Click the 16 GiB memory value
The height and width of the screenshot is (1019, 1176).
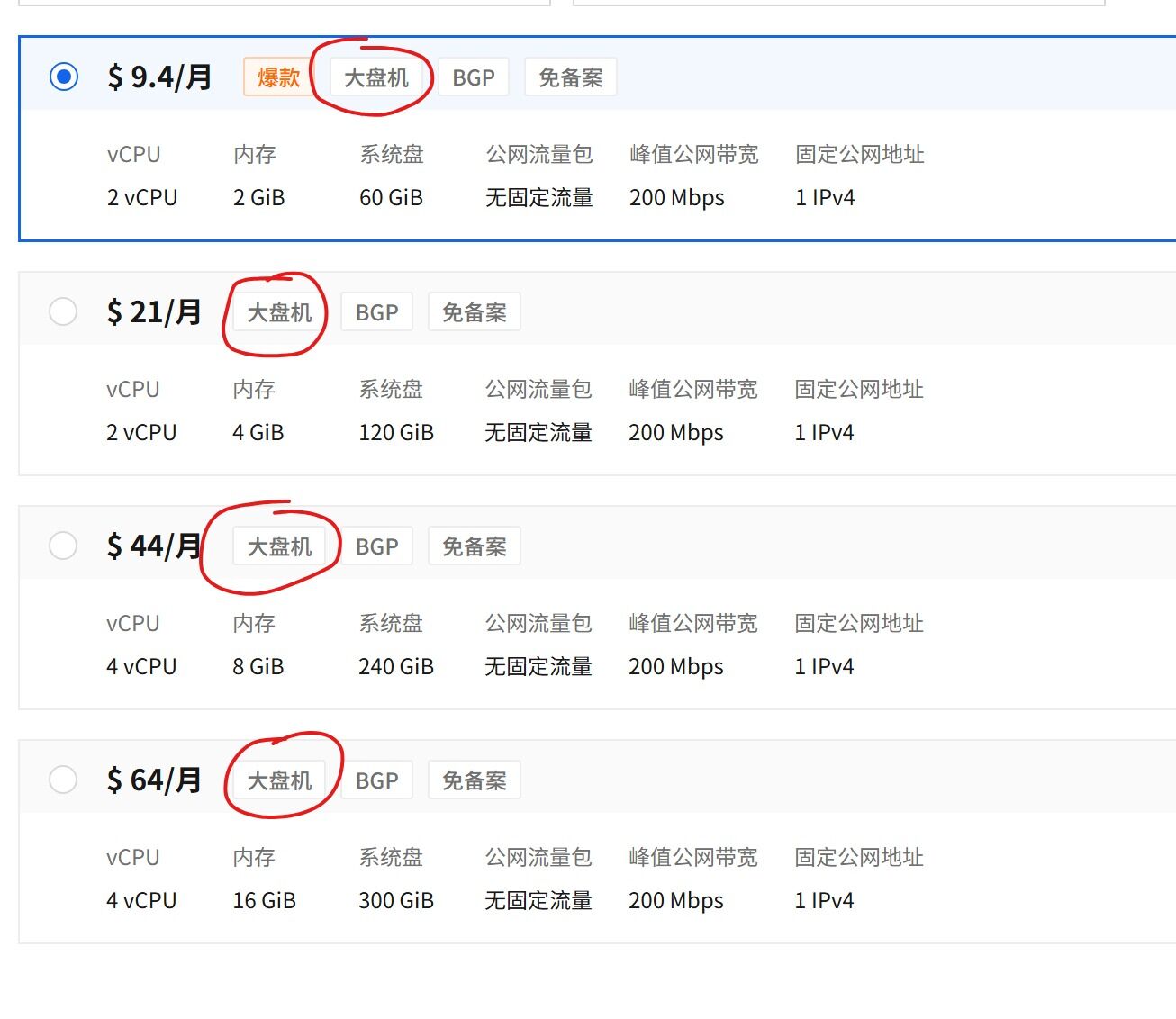click(264, 900)
